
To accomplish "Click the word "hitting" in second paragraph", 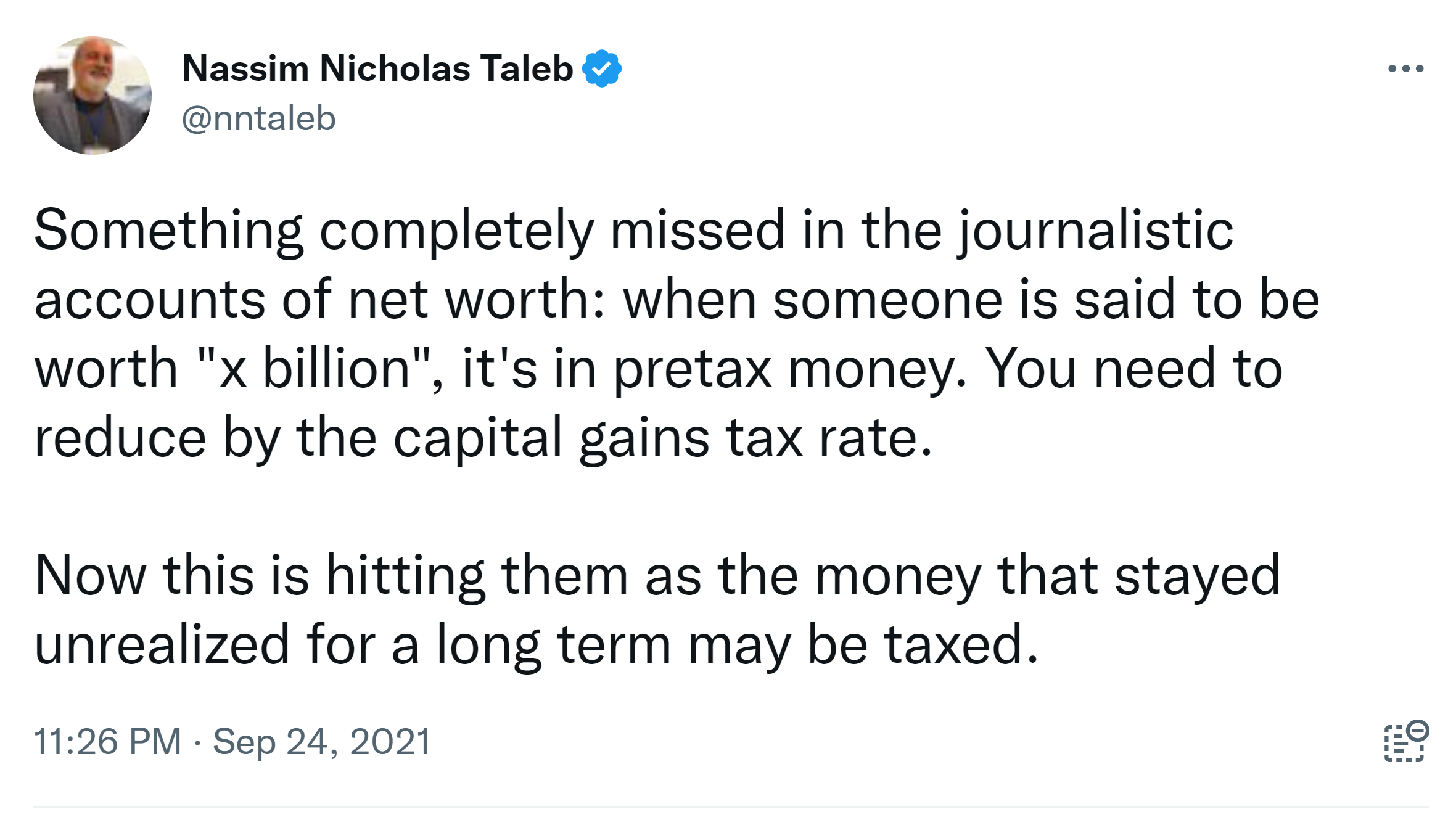I will click(405, 576).
